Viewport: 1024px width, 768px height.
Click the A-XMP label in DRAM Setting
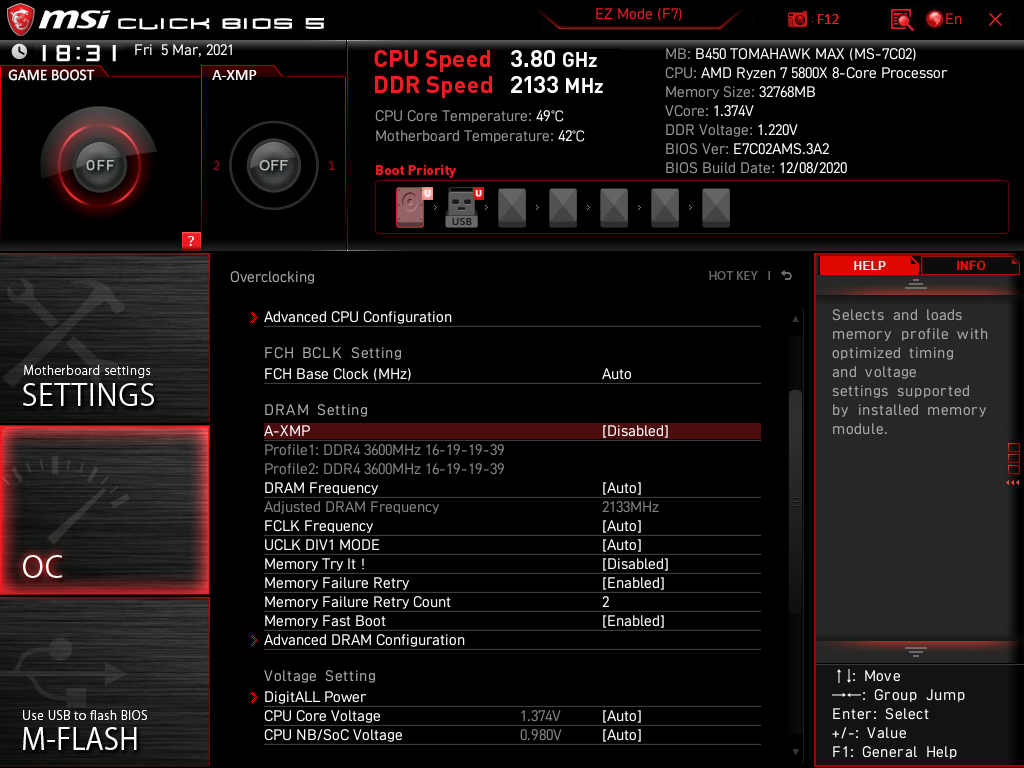[287, 431]
